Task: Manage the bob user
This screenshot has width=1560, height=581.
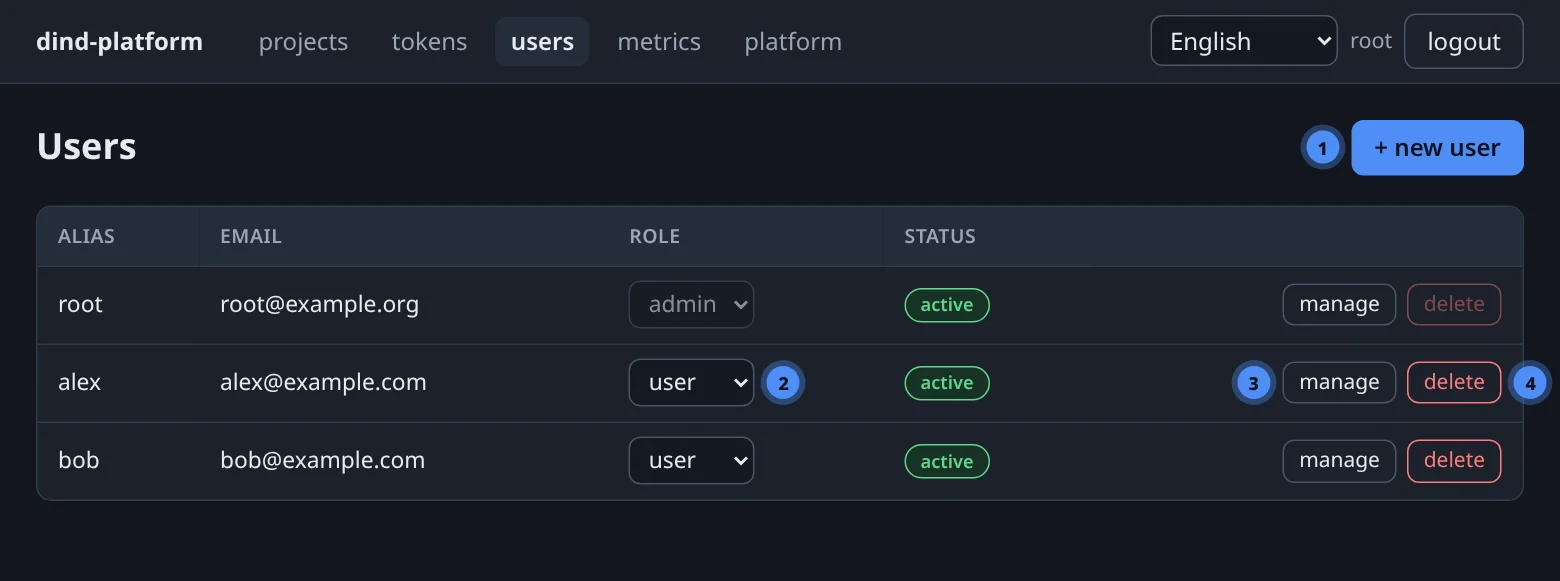Action: 1339,460
